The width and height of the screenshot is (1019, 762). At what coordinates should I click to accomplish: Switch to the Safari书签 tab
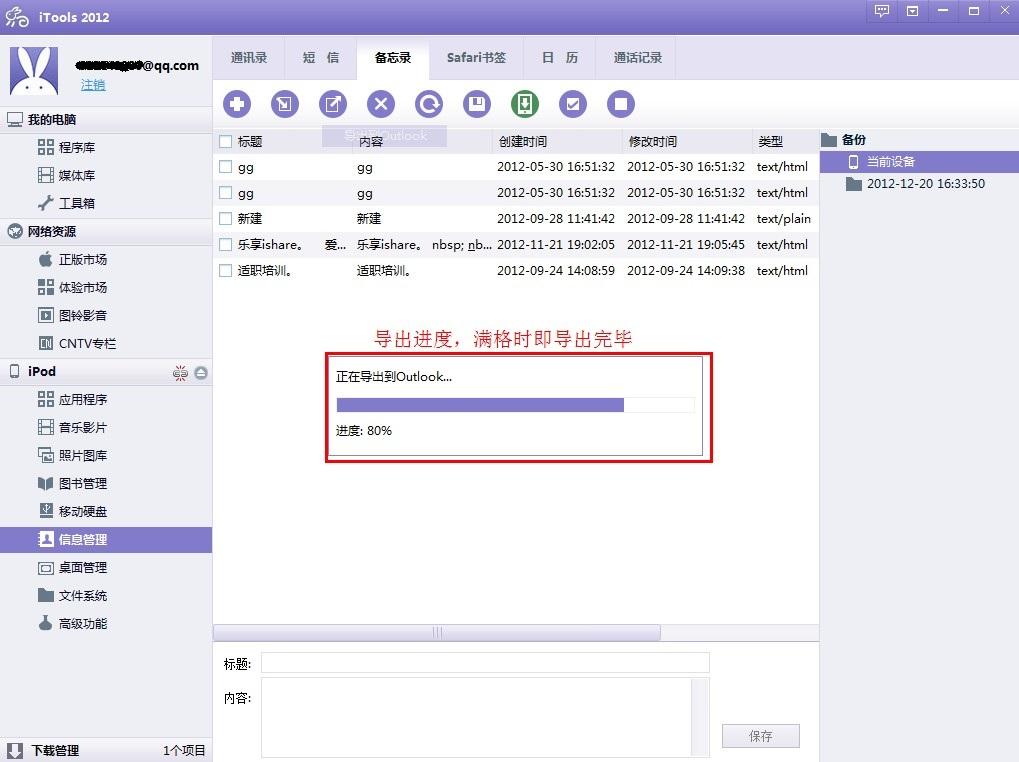coord(476,58)
